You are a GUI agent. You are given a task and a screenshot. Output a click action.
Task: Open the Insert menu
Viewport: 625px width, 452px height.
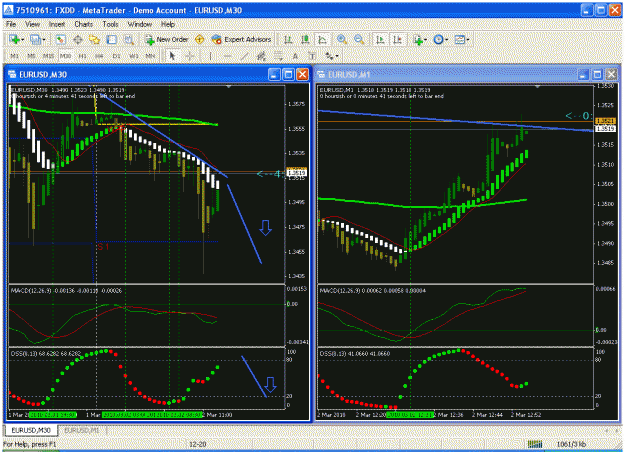57,24
